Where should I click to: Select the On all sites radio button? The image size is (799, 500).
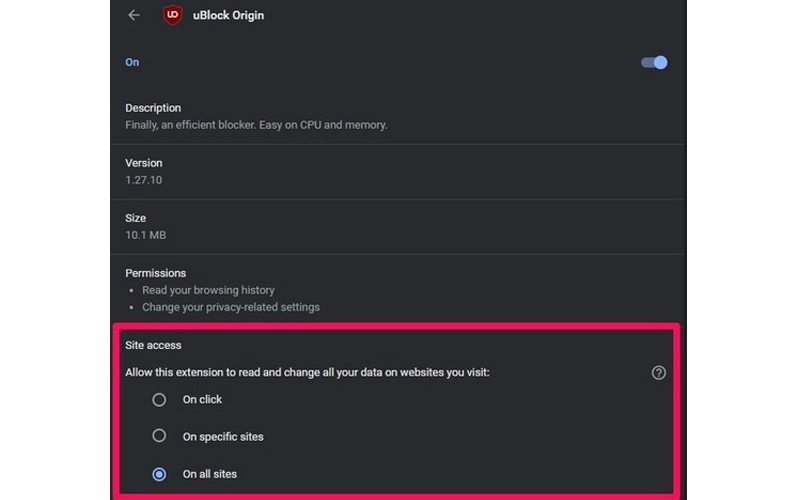click(x=159, y=474)
